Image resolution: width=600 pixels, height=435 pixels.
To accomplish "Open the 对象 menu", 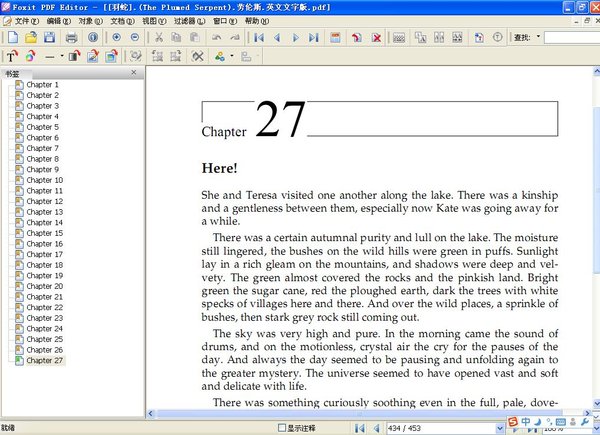I will (90, 21).
